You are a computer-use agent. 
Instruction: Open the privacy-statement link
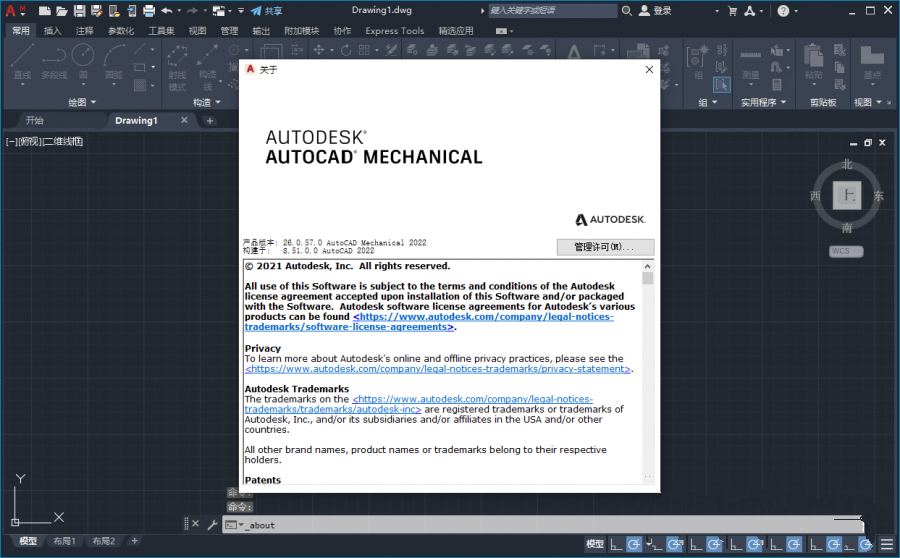point(438,369)
